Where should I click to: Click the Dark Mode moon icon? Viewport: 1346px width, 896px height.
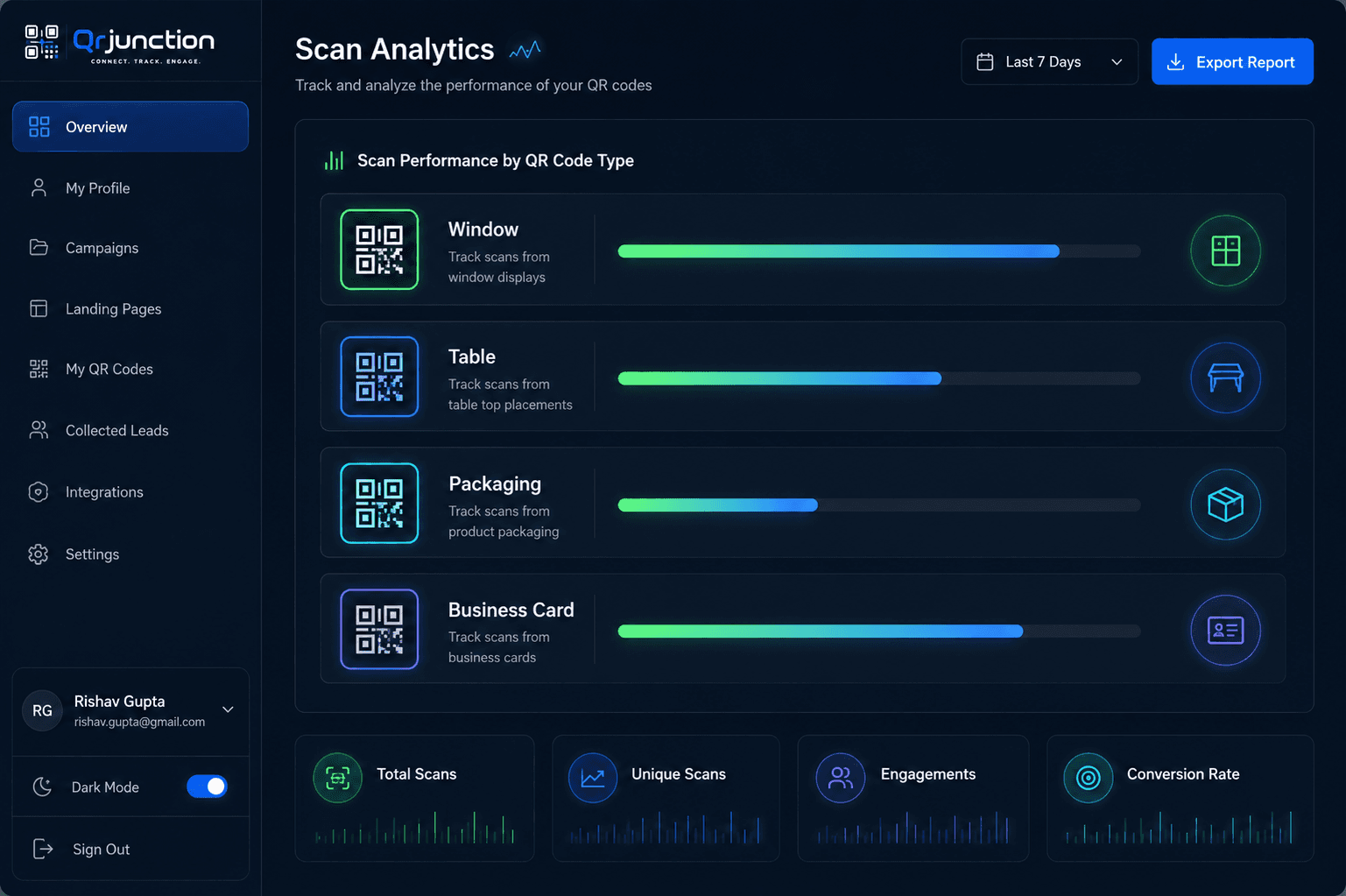tap(42, 787)
